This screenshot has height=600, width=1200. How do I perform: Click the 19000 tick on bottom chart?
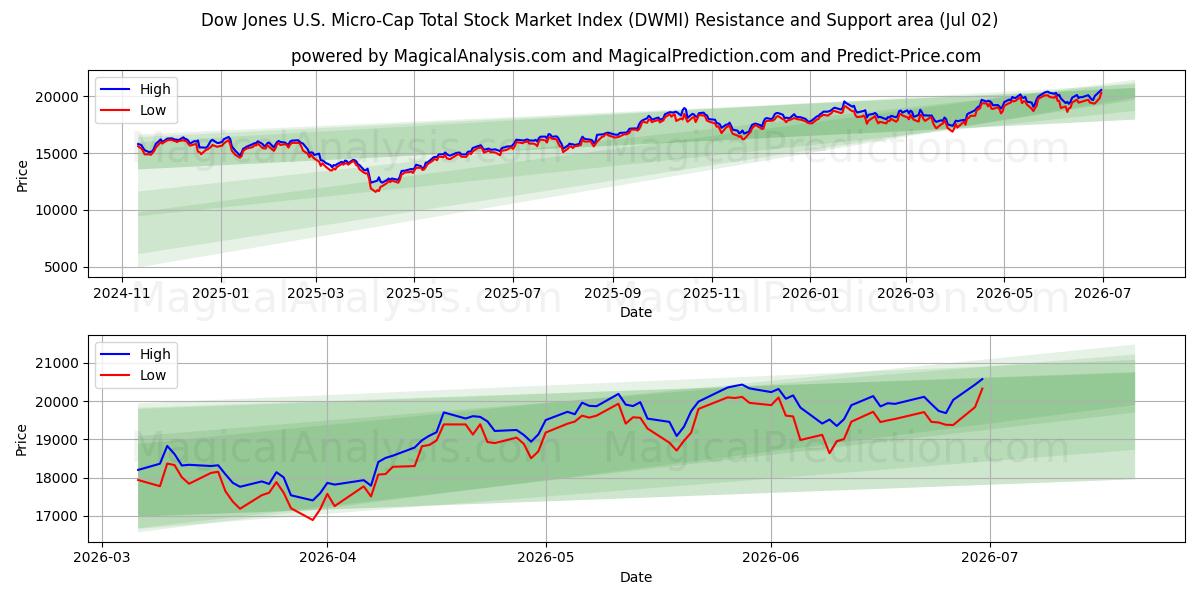(59, 440)
